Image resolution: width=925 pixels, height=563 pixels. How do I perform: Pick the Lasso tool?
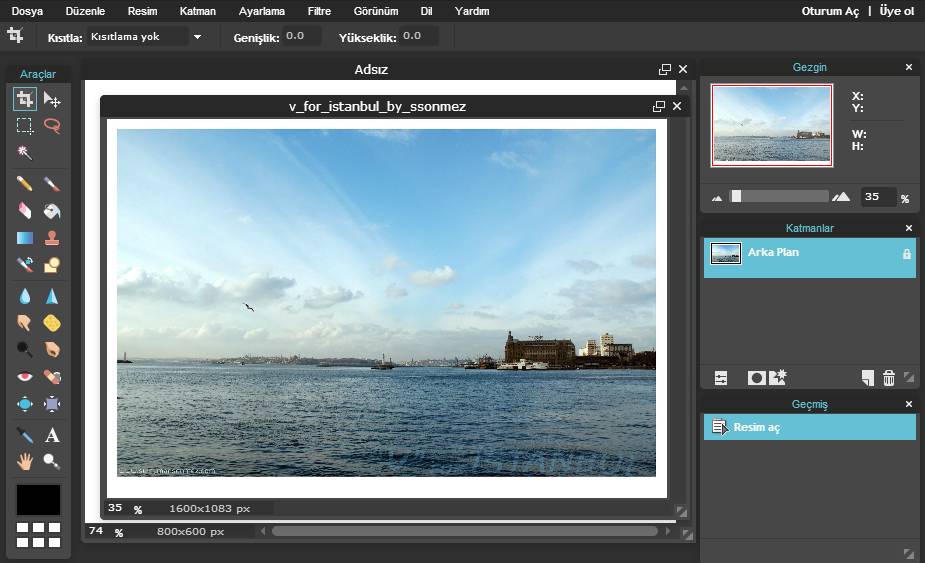point(52,126)
